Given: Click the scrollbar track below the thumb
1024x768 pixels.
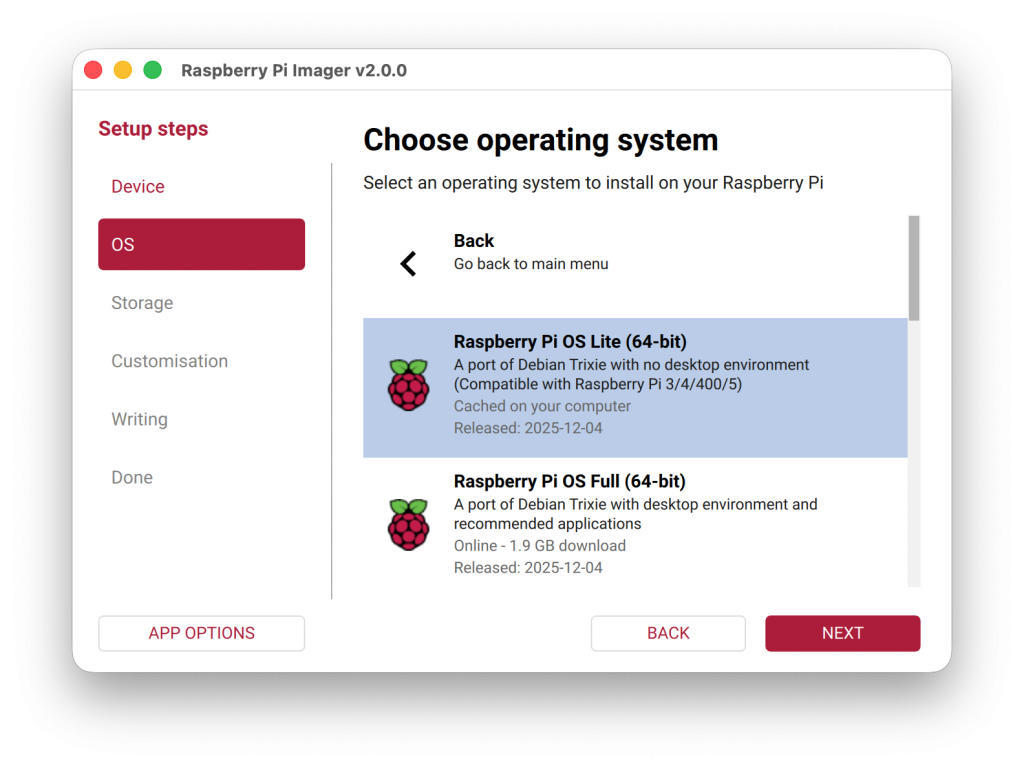Looking at the screenshot, I should click(x=914, y=450).
